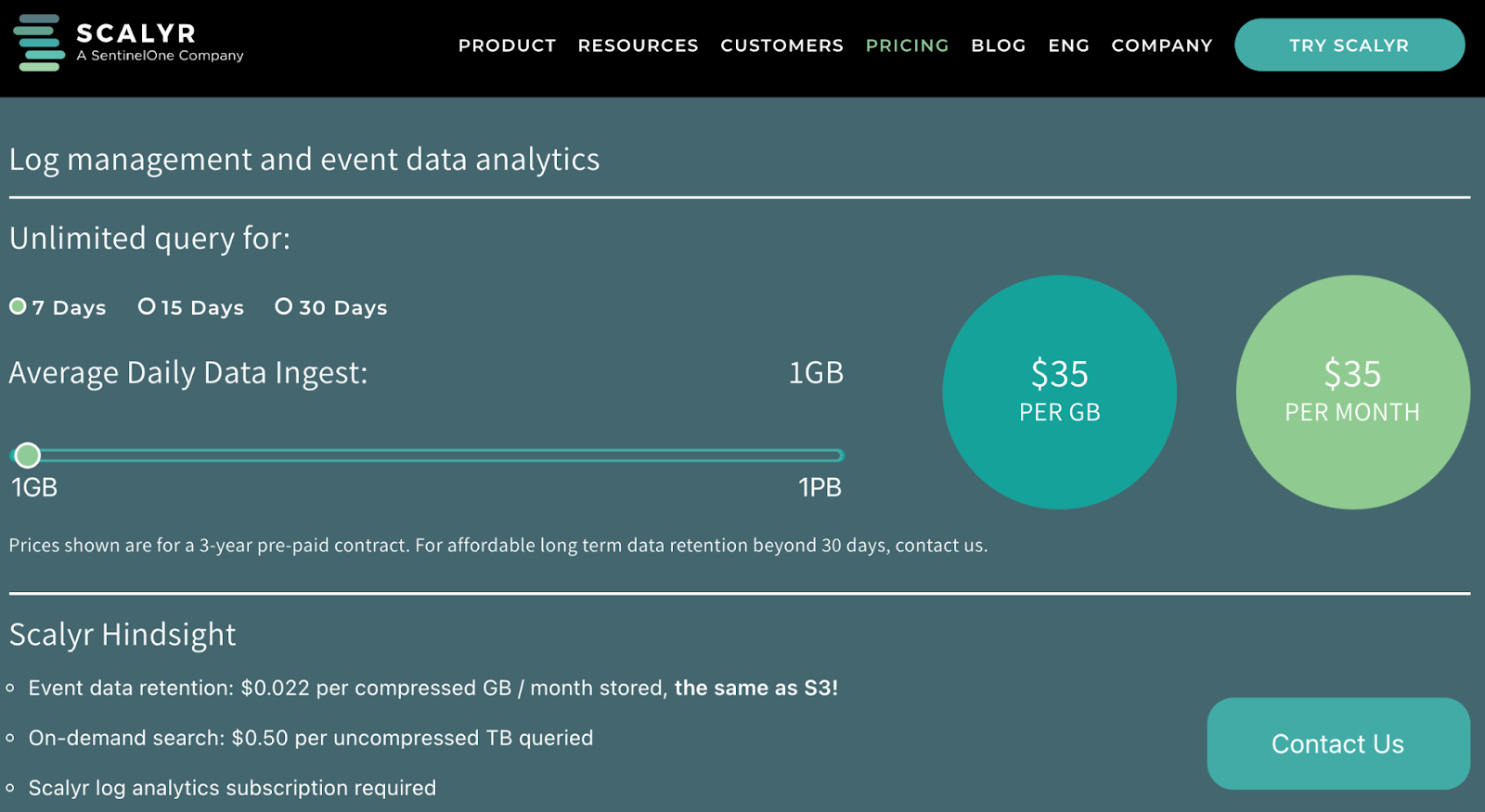Click the $35 PER GB circle
The image size is (1485, 812).
click(x=1059, y=392)
